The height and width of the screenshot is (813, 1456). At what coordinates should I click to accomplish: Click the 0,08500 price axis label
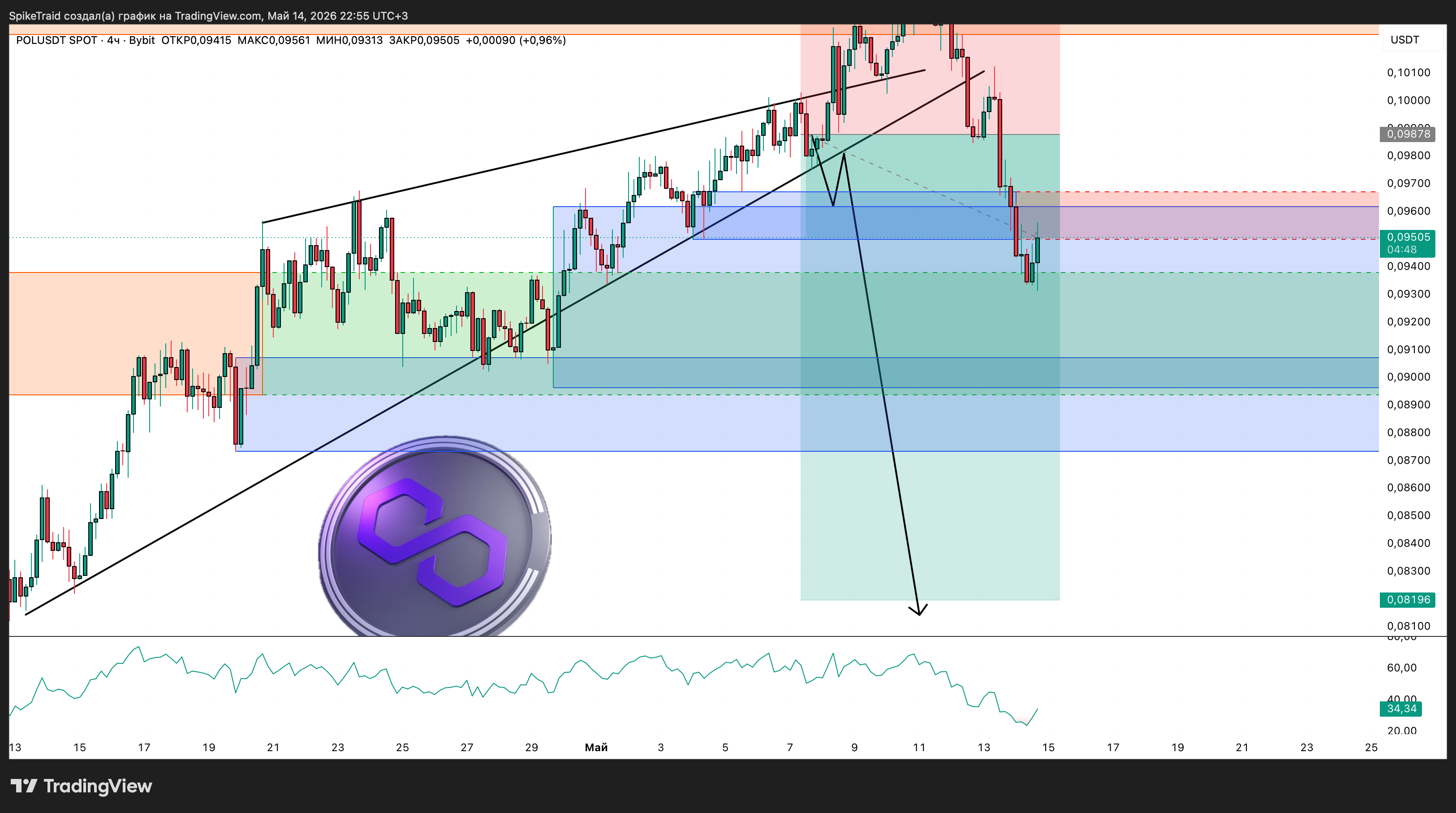click(x=1409, y=515)
